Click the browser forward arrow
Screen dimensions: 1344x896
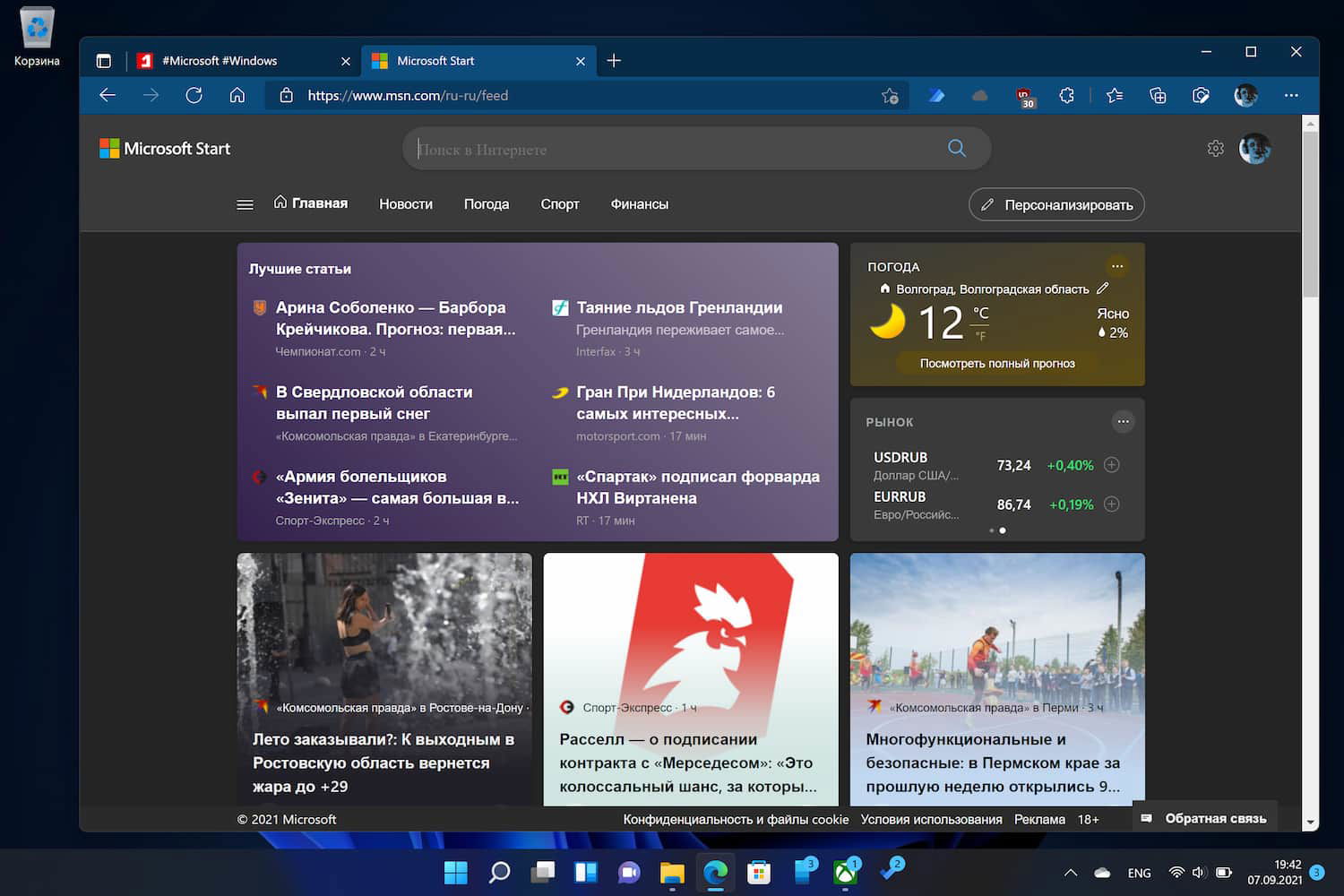[x=151, y=95]
